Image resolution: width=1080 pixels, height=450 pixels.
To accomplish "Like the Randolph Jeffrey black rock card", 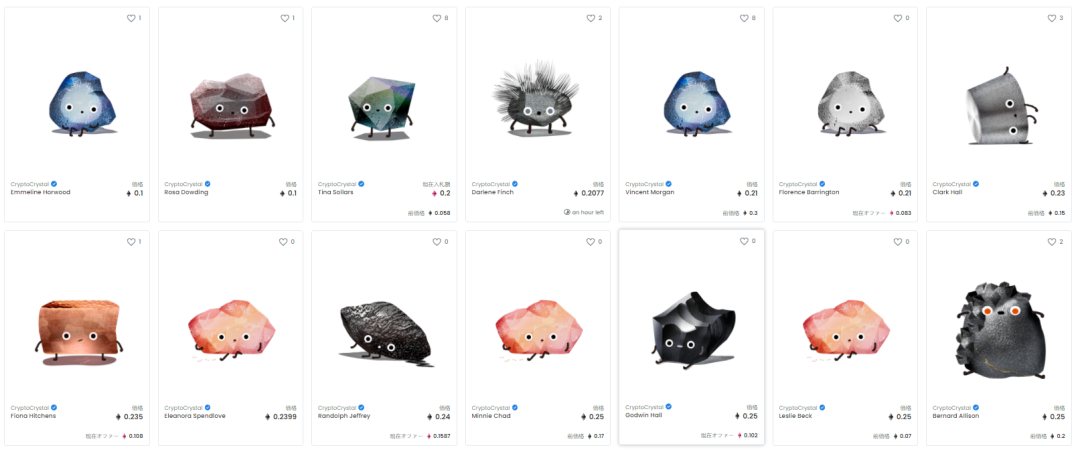I will 436,242.
